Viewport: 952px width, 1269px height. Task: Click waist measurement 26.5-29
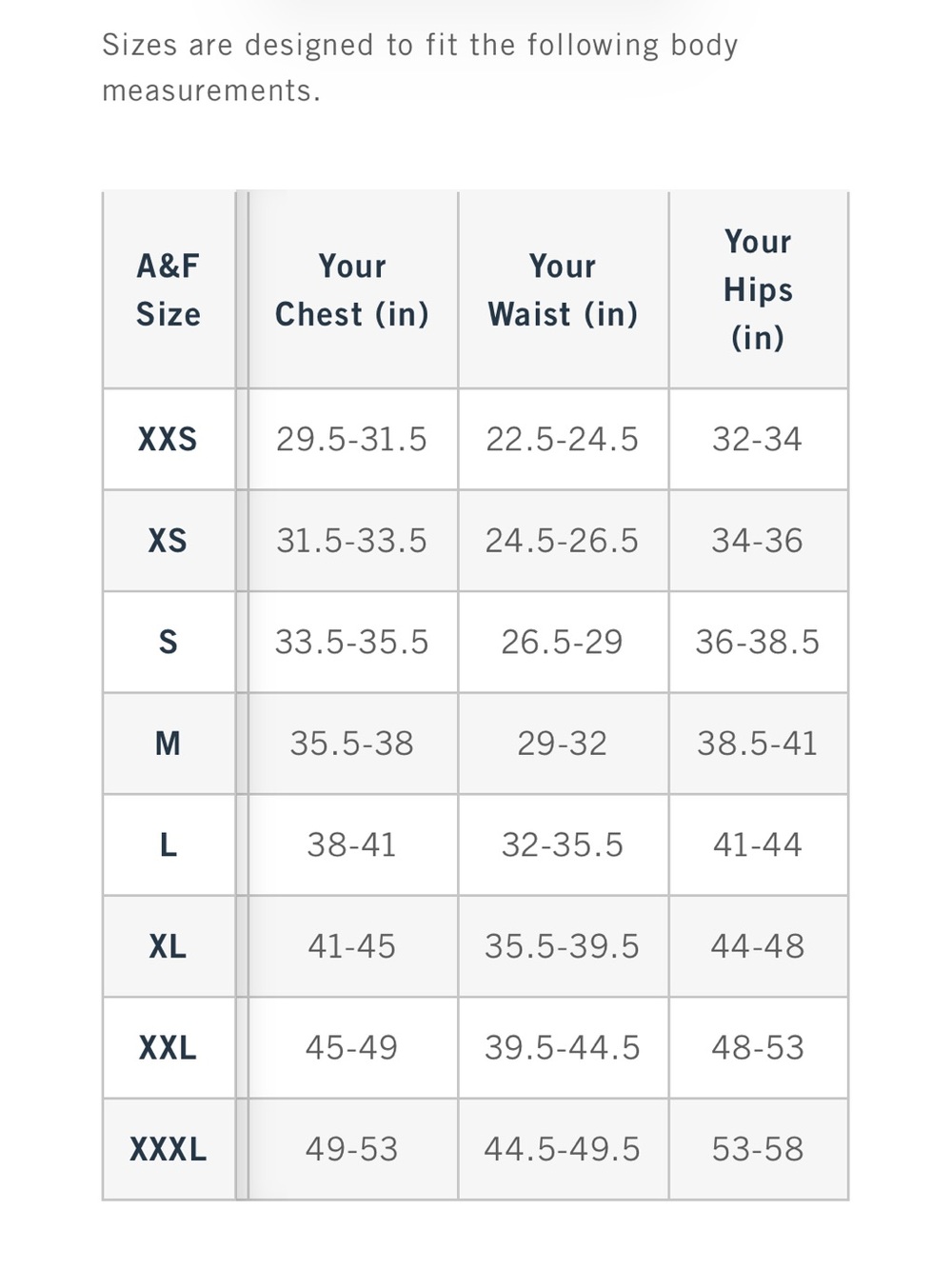click(563, 643)
